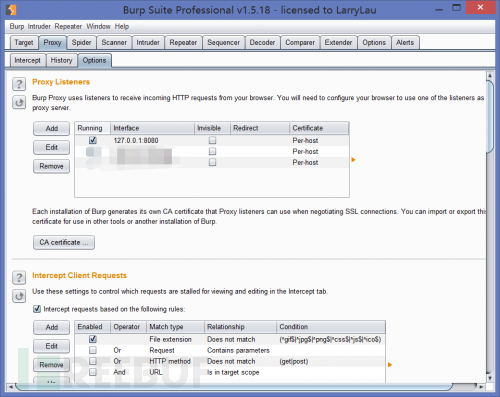Switch to the Extender tab
Screen dimensions: 500x397
coord(338,43)
